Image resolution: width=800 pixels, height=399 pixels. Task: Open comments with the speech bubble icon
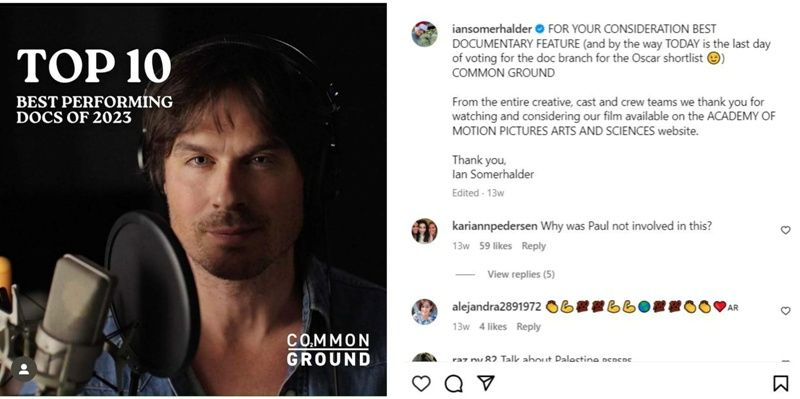tap(454, 384)
